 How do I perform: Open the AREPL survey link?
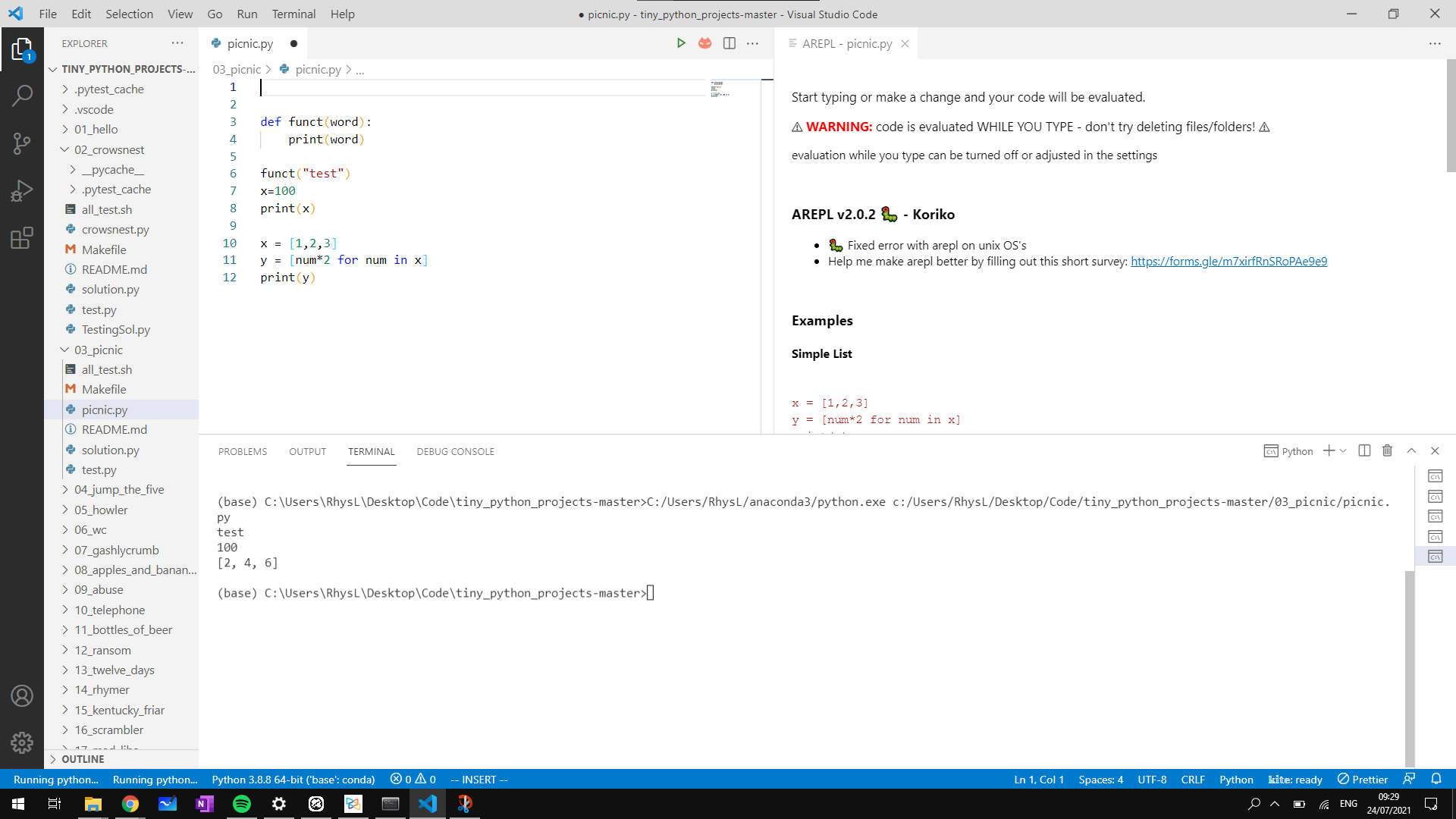[x=1228, y=261]
